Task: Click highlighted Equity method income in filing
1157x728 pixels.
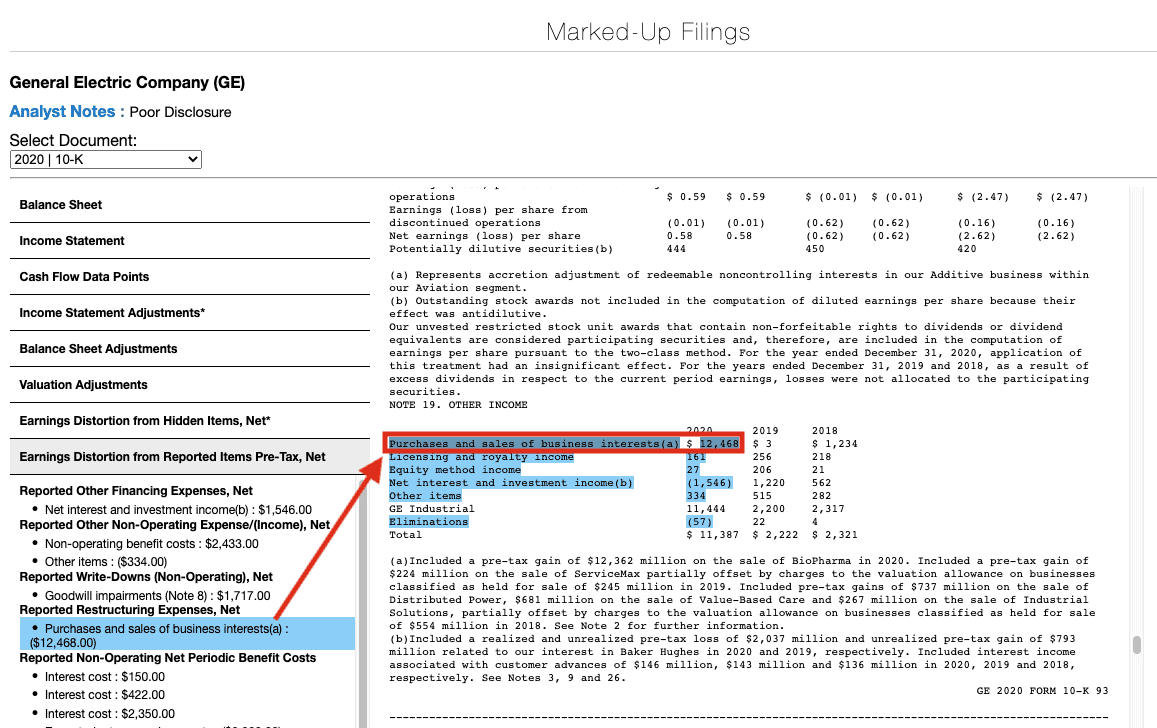Action: (x=455, y=470)
